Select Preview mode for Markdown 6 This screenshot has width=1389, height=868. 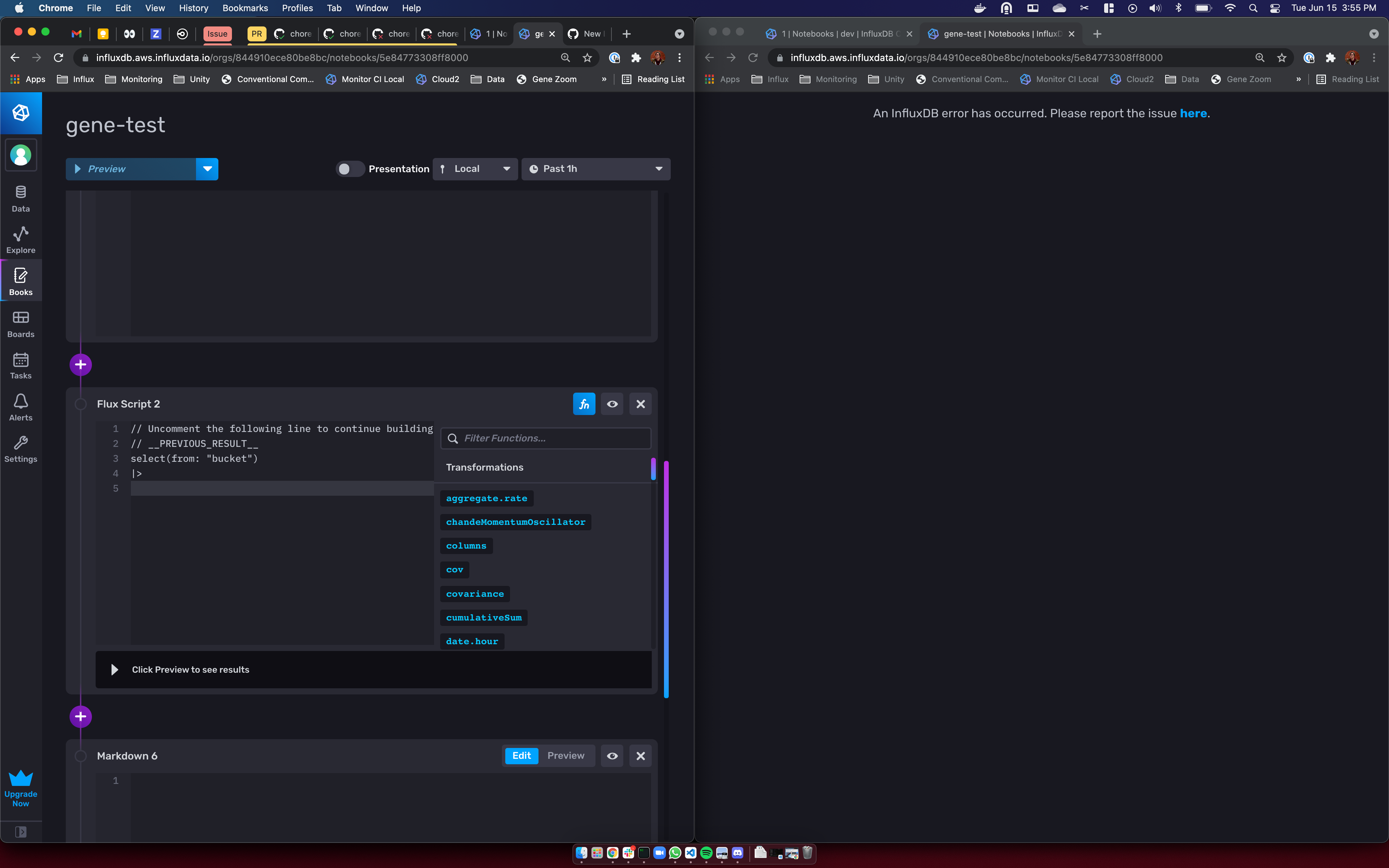(x=565, y=755)
